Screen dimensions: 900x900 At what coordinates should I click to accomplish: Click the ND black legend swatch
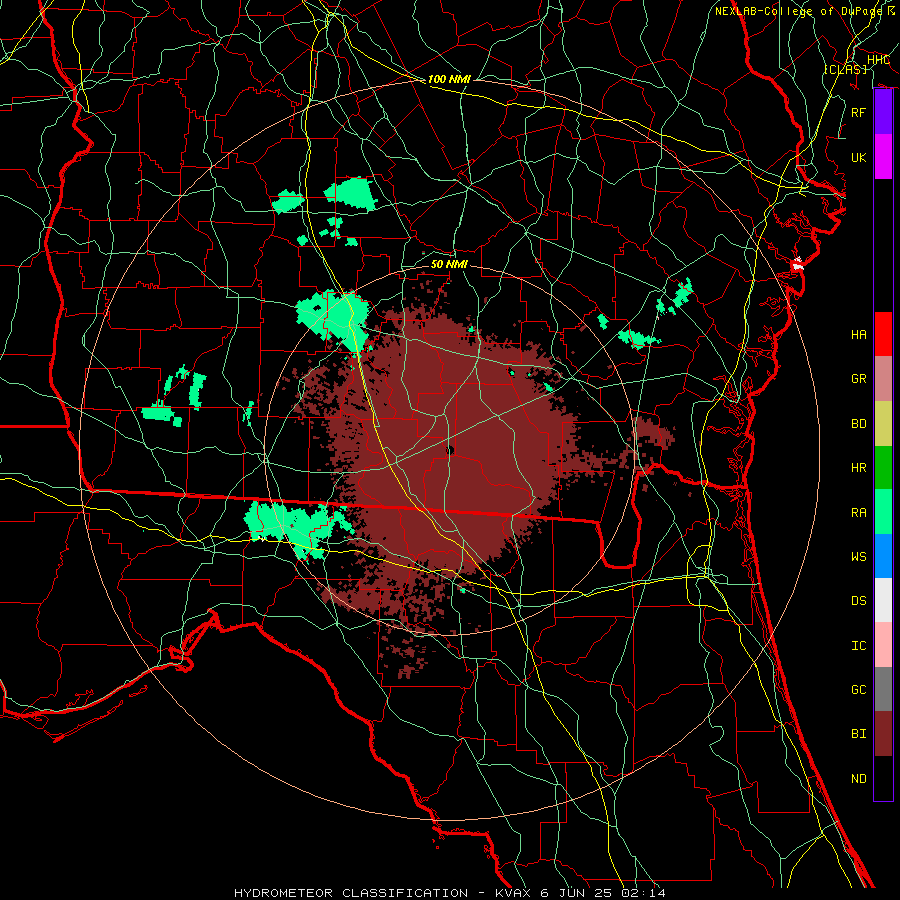(x=883, y=778)
